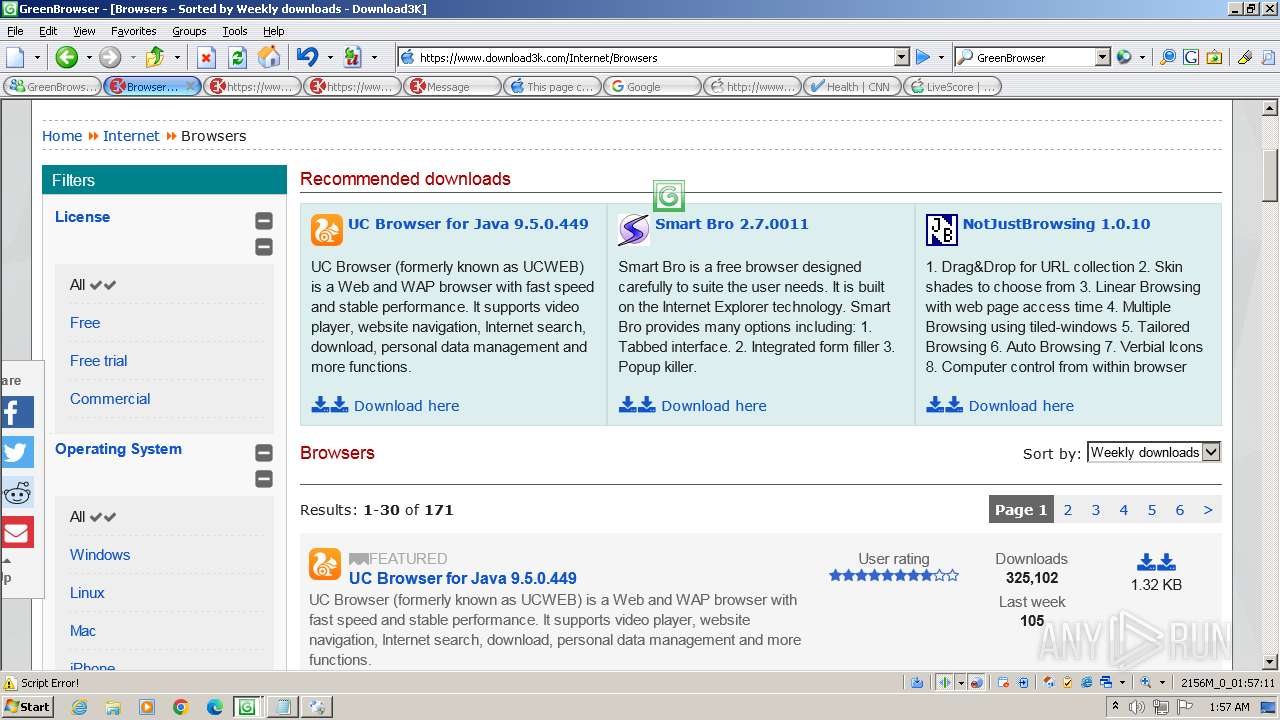Select the Linux operating system filter
The image size is (1280, 720).
[x=87, y=593]
